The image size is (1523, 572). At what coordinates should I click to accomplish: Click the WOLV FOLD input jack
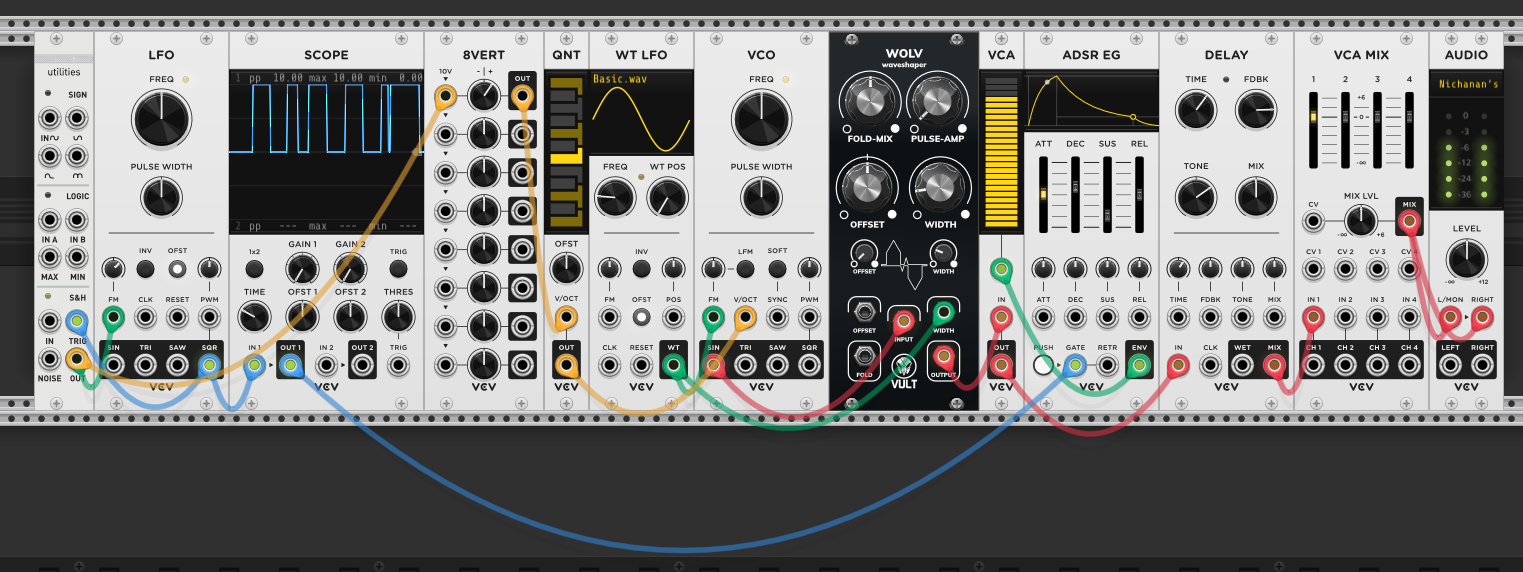pos(865,356)
